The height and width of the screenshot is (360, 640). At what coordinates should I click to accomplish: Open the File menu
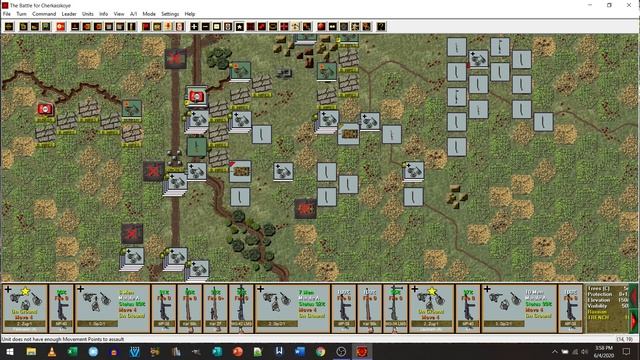pyautogui.click(x=7, y=14)
